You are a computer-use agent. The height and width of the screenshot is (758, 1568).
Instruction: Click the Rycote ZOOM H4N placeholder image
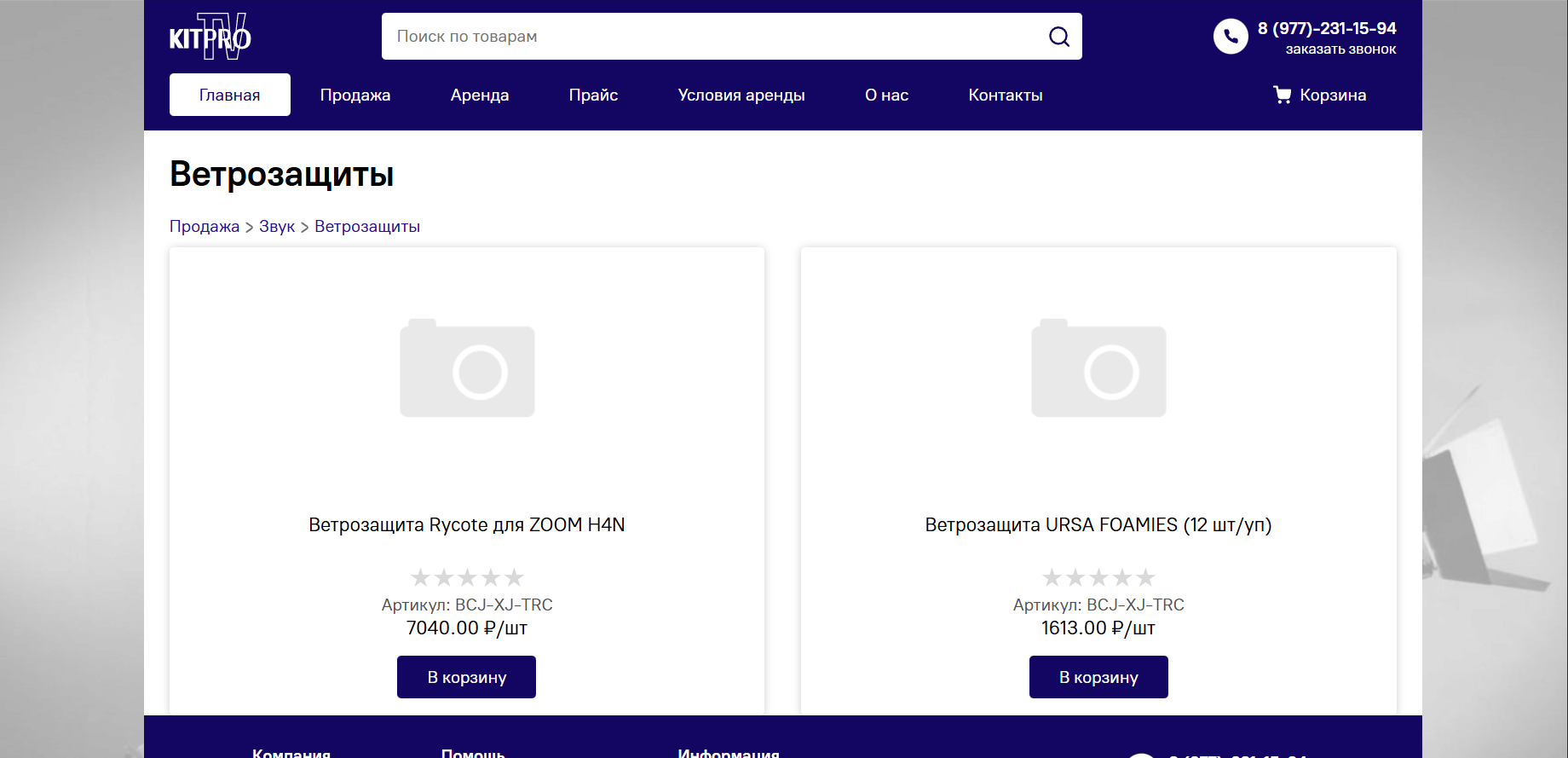(x=467, y=368)
